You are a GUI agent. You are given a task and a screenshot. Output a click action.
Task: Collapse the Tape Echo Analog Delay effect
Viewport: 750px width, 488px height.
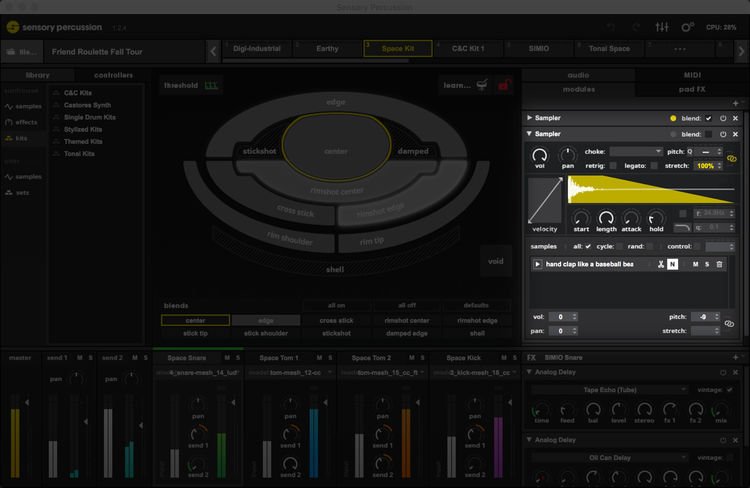[529, 372]
